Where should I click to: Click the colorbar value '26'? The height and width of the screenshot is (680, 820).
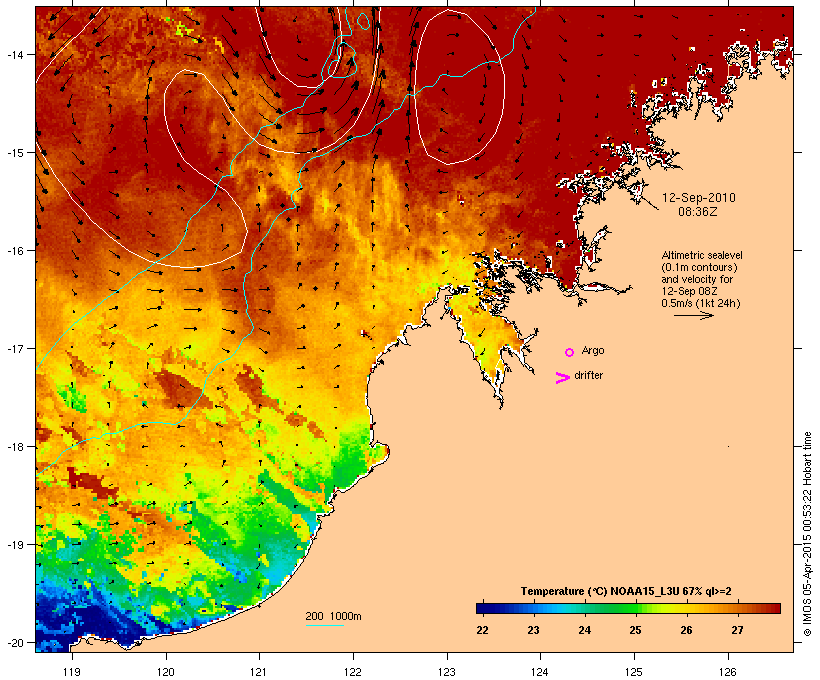(686, 630)
